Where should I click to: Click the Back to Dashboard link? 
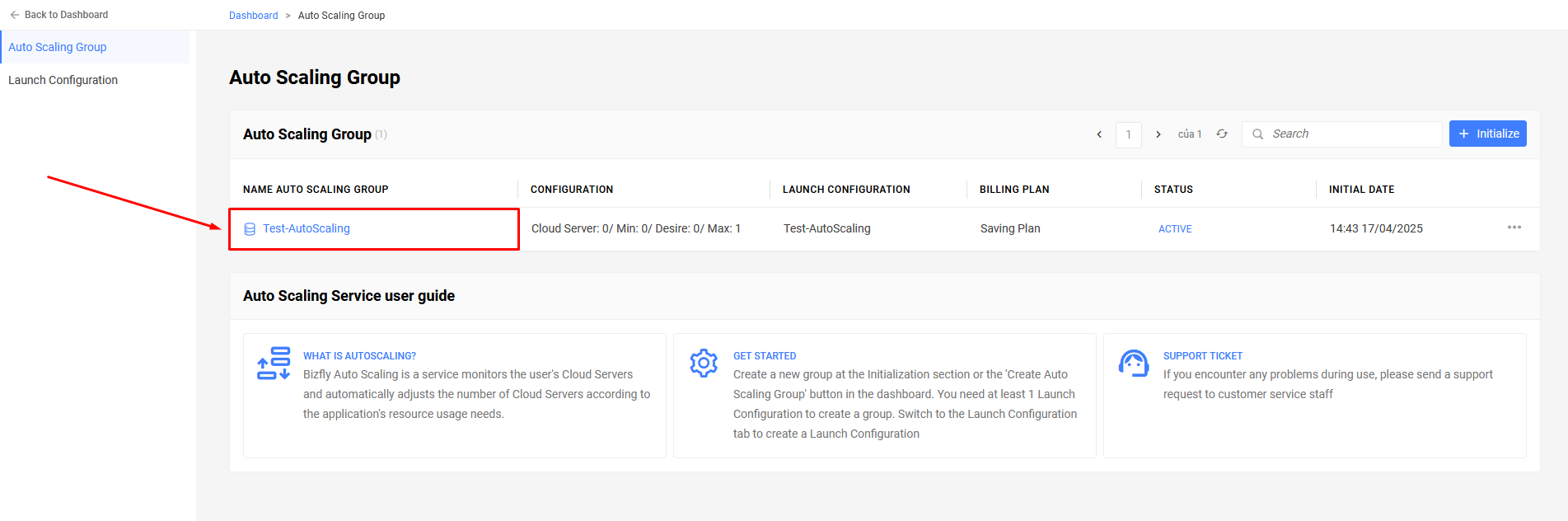(x=59, y=15)
